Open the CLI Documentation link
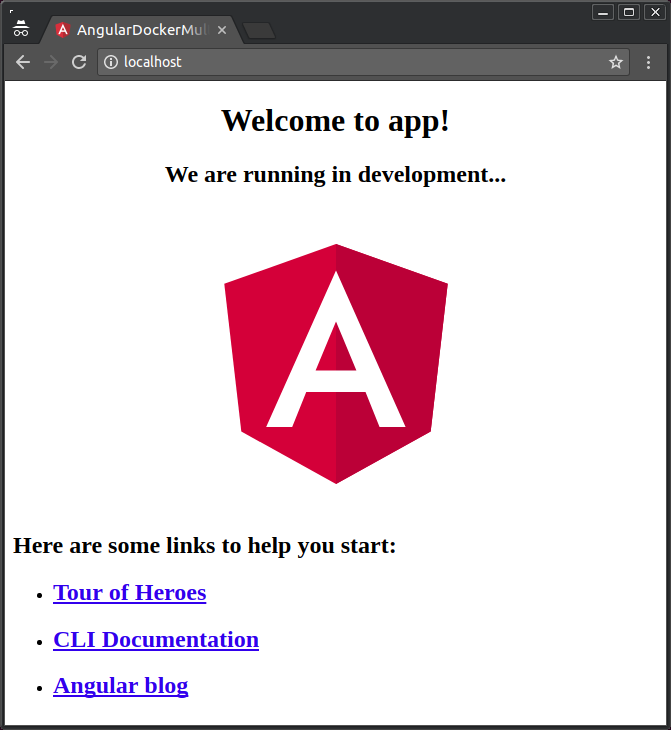Image resolution: width=671 pixels, height=730 pixels. [x=156, y=640]
